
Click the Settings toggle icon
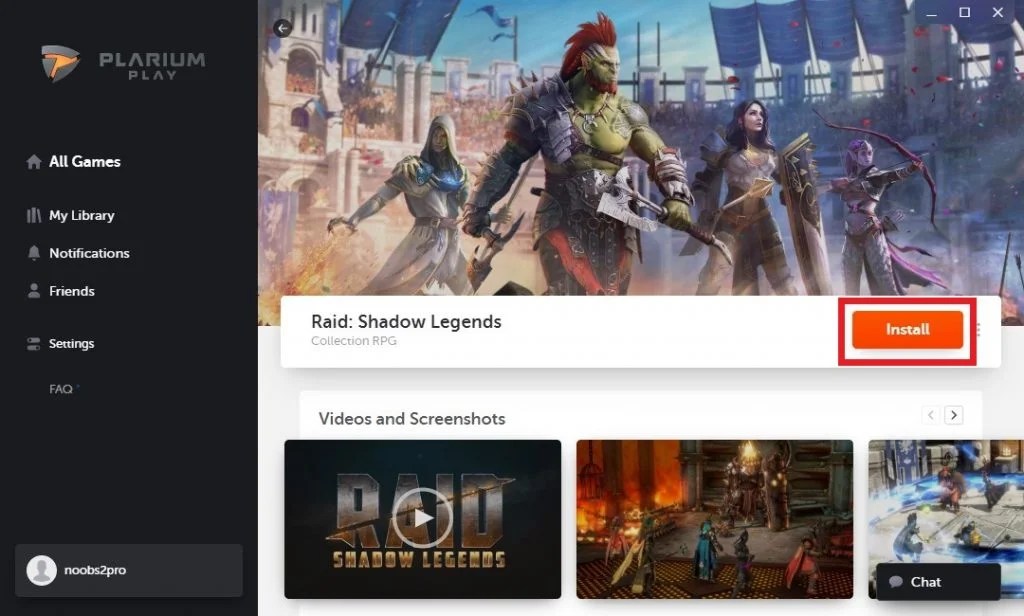click(34, 344)
